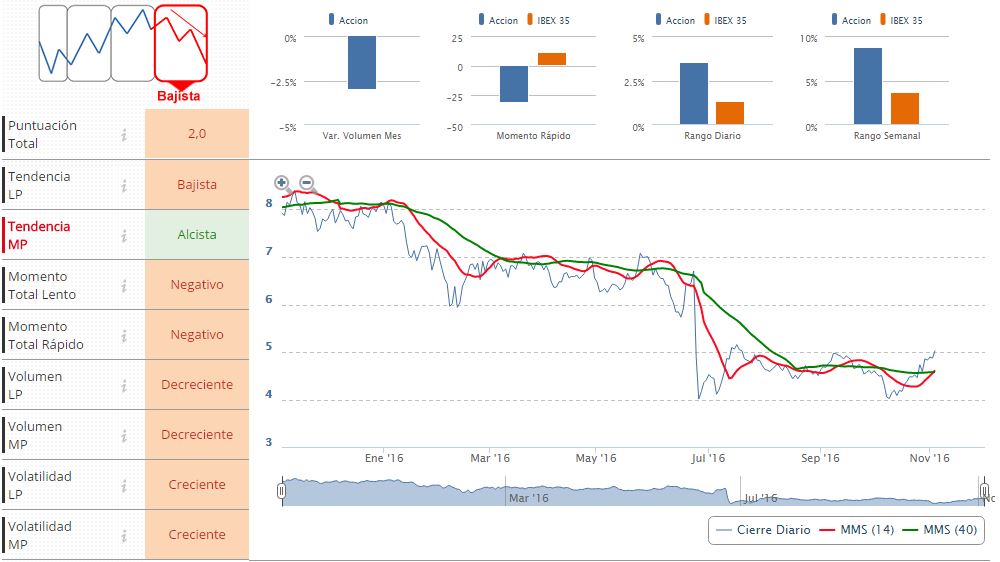
Task: Zoom out on the price chart
Action: 307,183
